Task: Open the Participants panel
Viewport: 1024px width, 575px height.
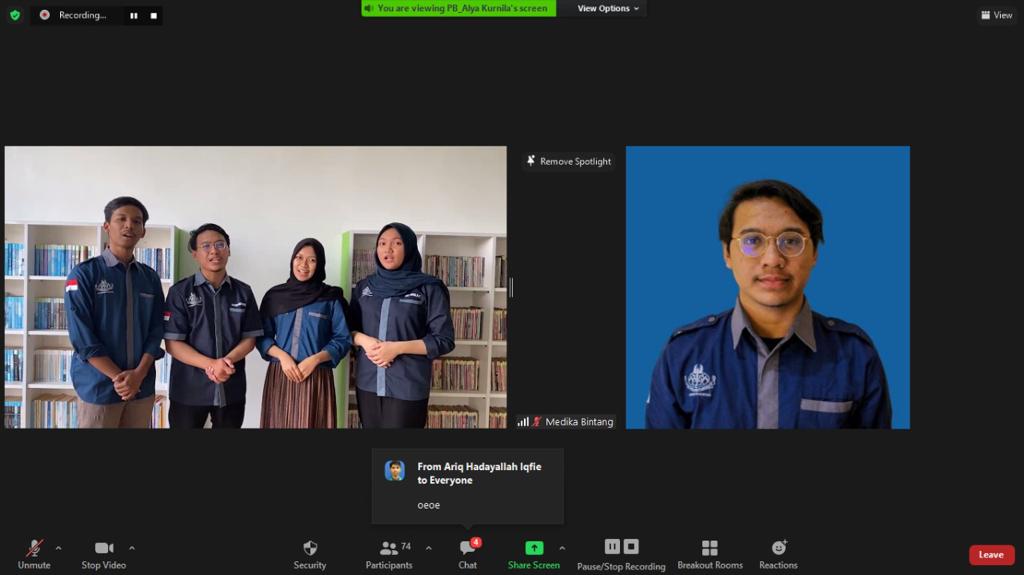Action: click(x=389, y=554)
